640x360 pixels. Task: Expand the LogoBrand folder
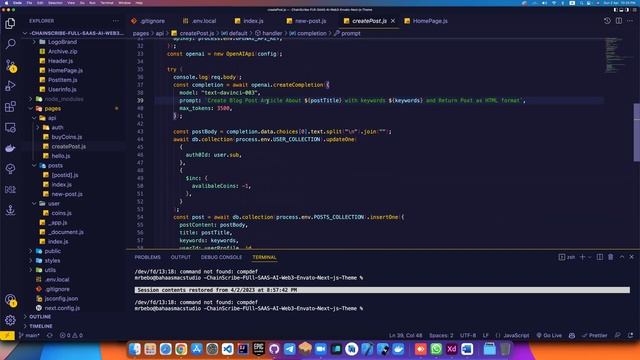pos(35,42)
